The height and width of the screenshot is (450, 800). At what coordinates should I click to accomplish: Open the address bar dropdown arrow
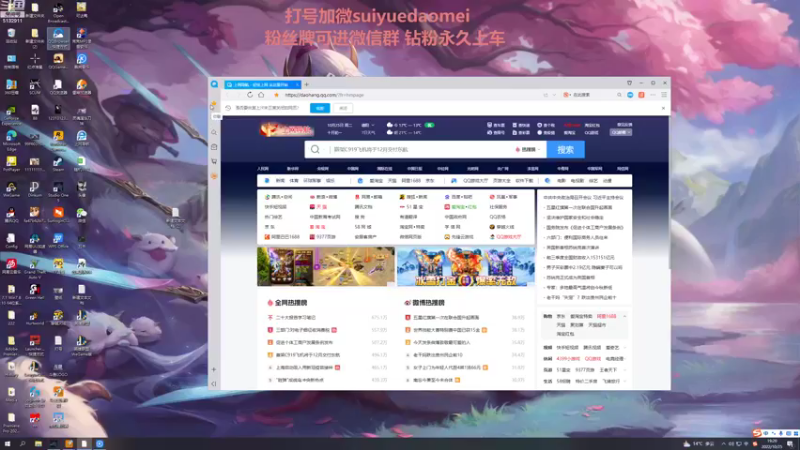tap(554, 95)
